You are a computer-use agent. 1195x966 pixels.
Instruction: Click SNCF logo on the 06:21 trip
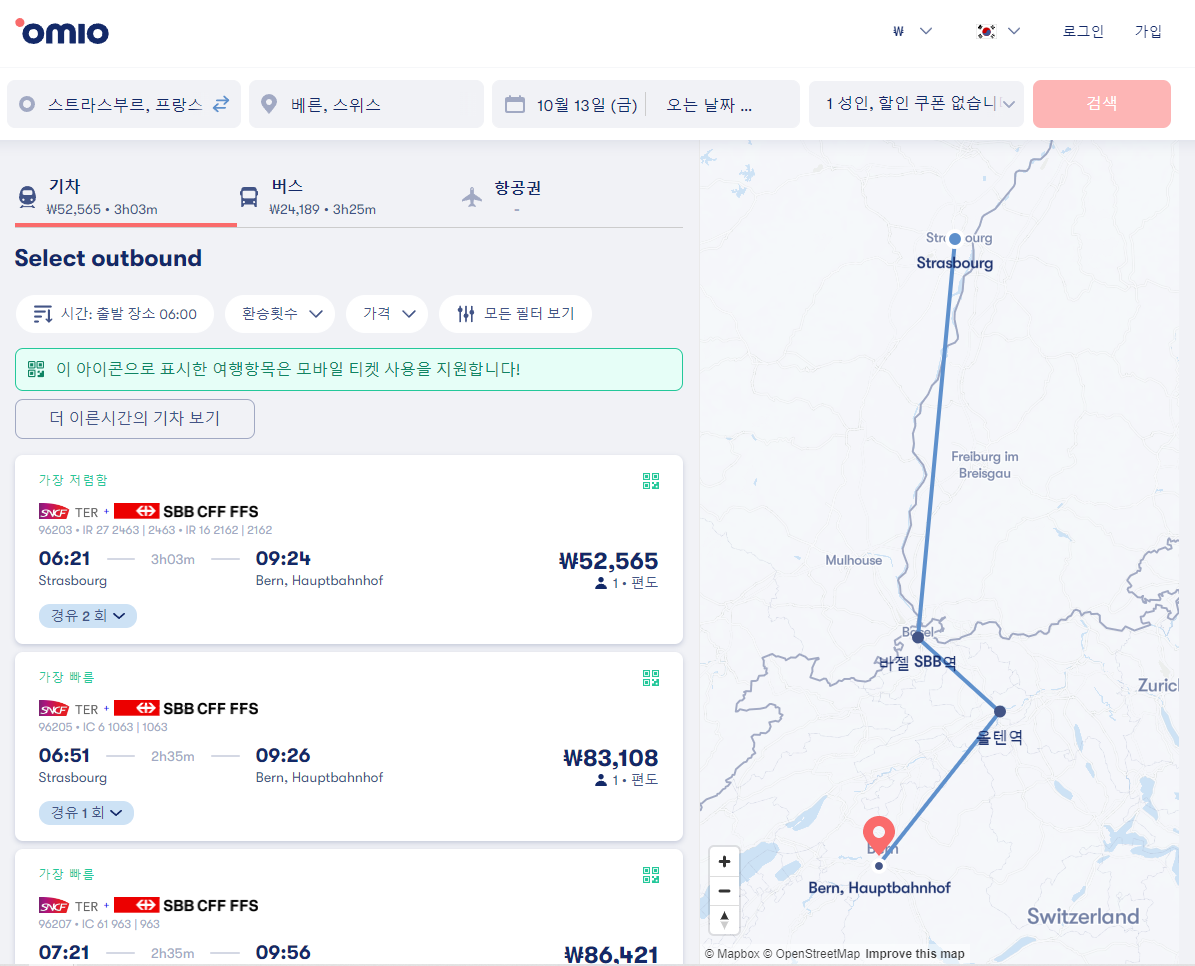tap(54, 512)
